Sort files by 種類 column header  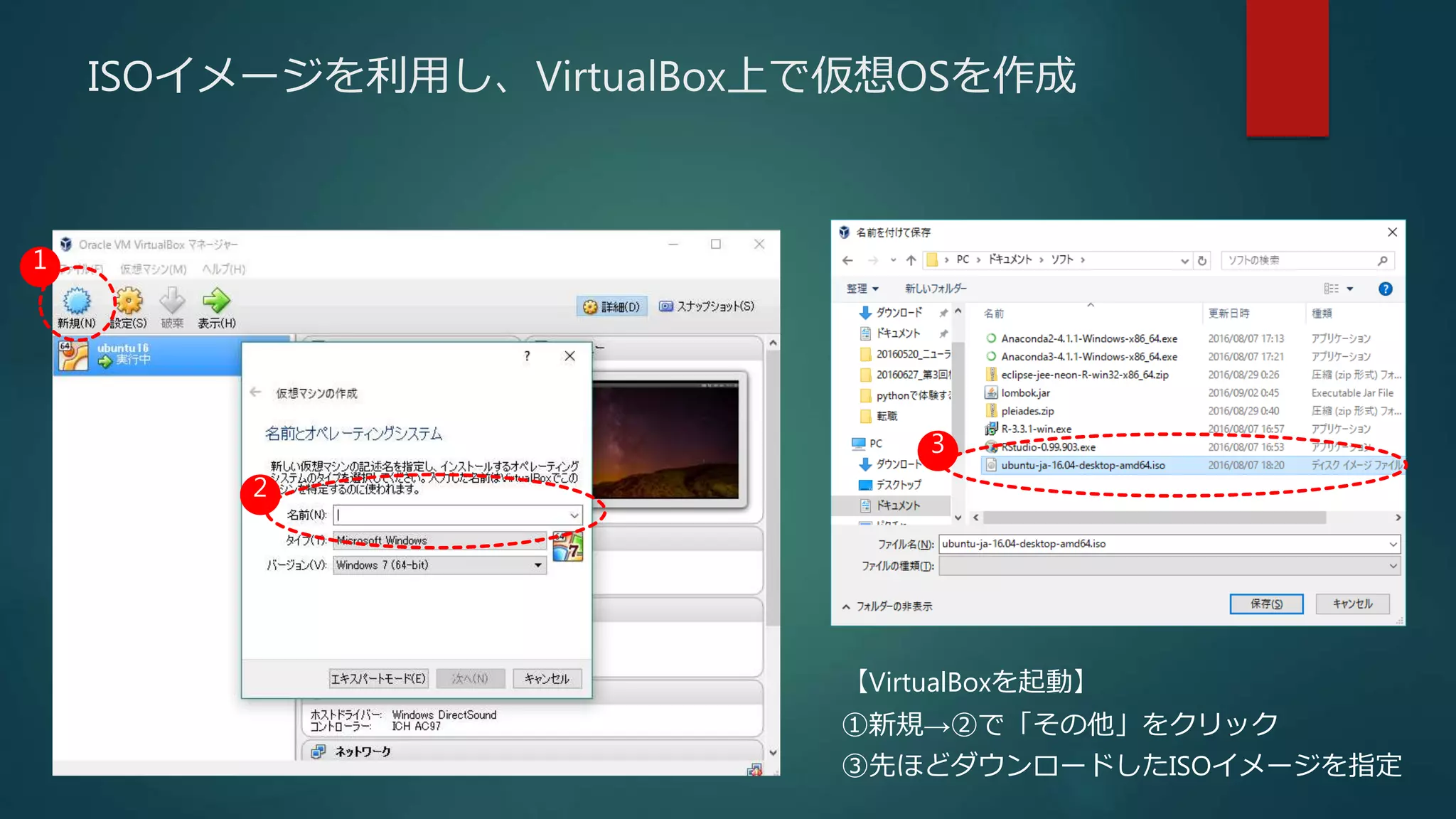1322,314
